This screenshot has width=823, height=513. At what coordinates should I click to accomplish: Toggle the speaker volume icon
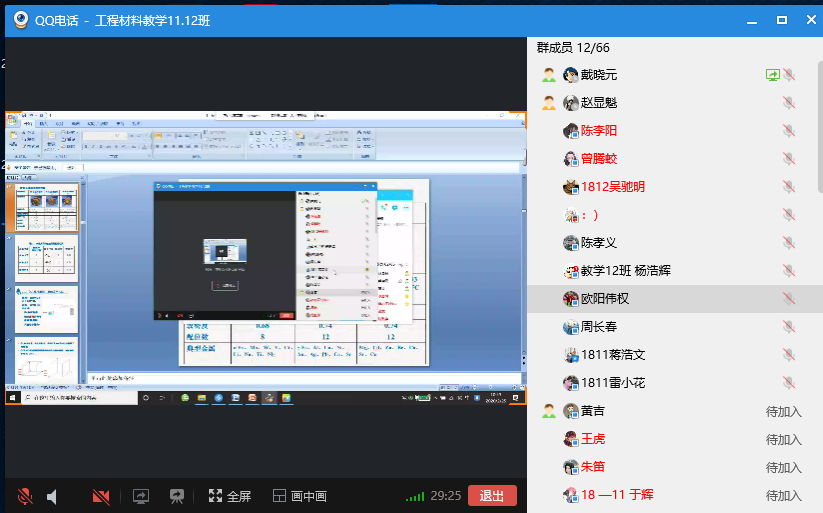(53, 496)
